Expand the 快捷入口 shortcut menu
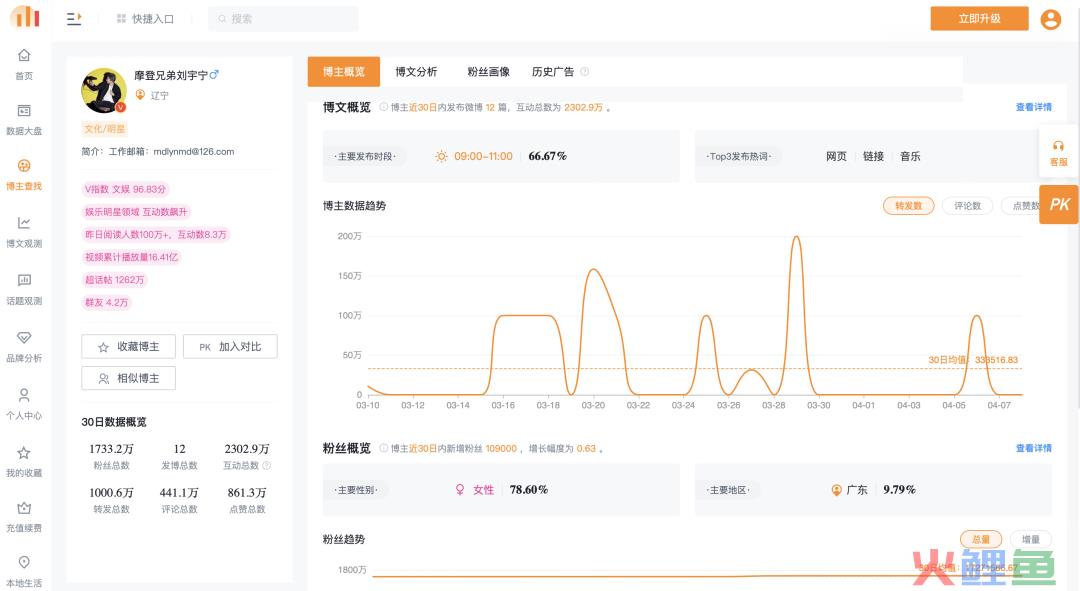The height and width of the screenshot is (591, 1080). (x=144, y=19)
